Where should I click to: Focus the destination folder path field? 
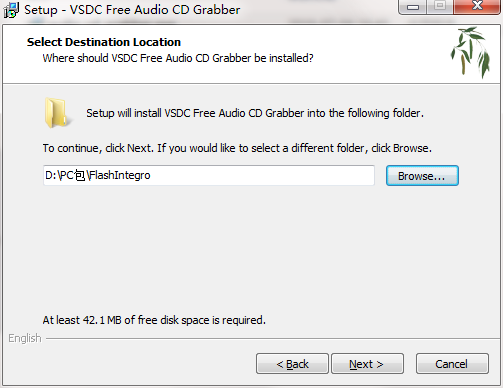click(209, 175)
